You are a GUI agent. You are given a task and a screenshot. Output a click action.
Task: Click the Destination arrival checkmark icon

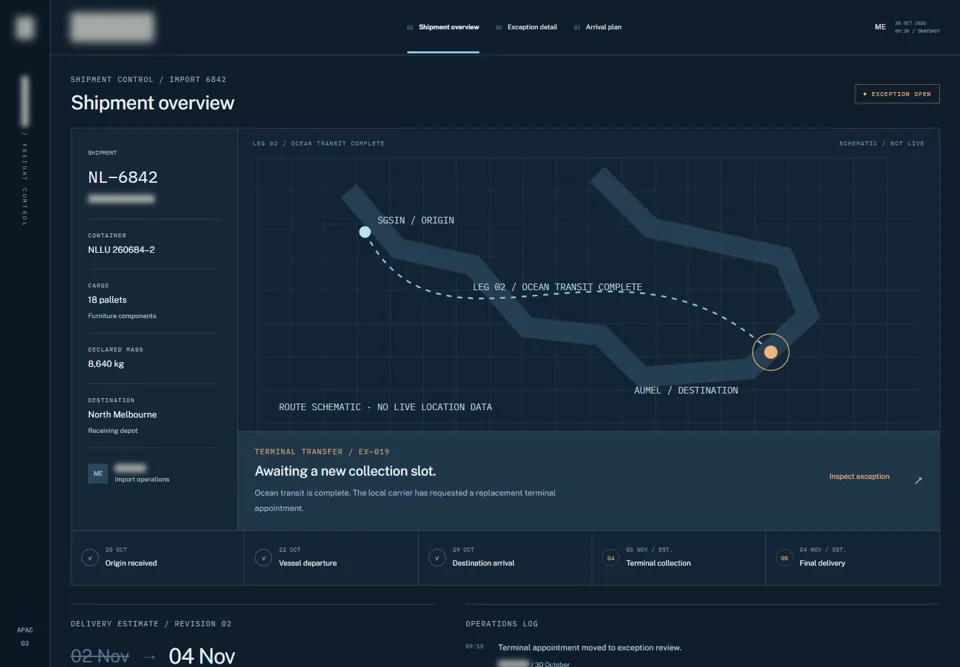(x=437, y=558)
